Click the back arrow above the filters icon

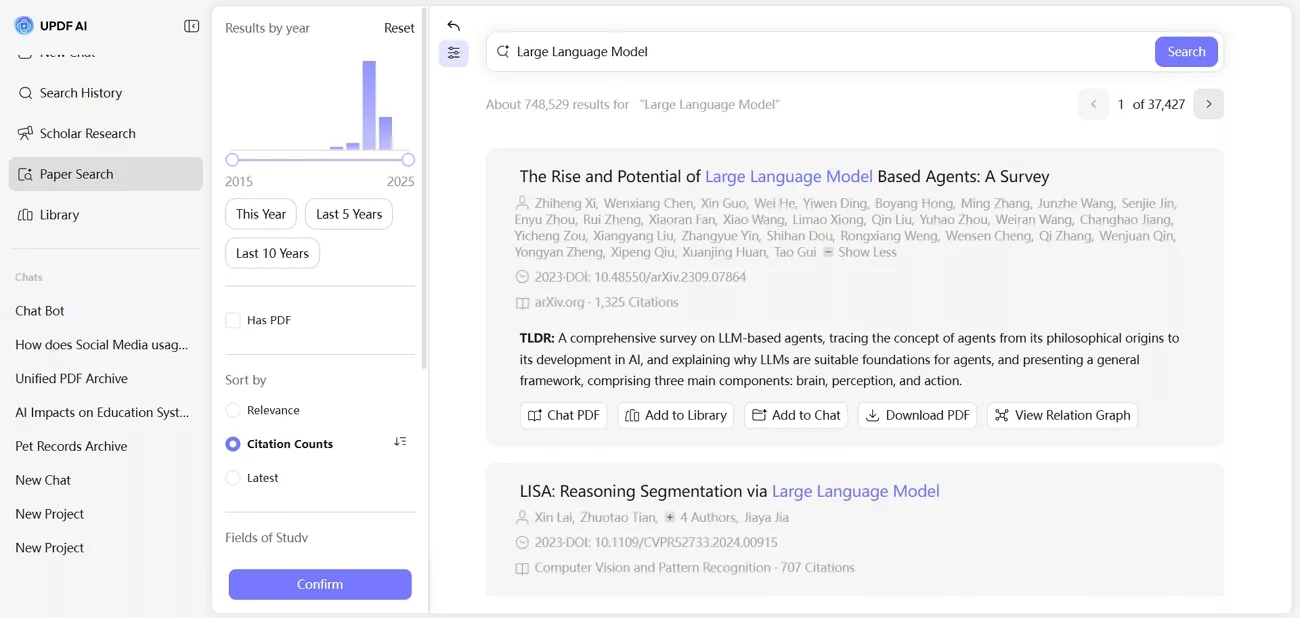coord(453,25)
